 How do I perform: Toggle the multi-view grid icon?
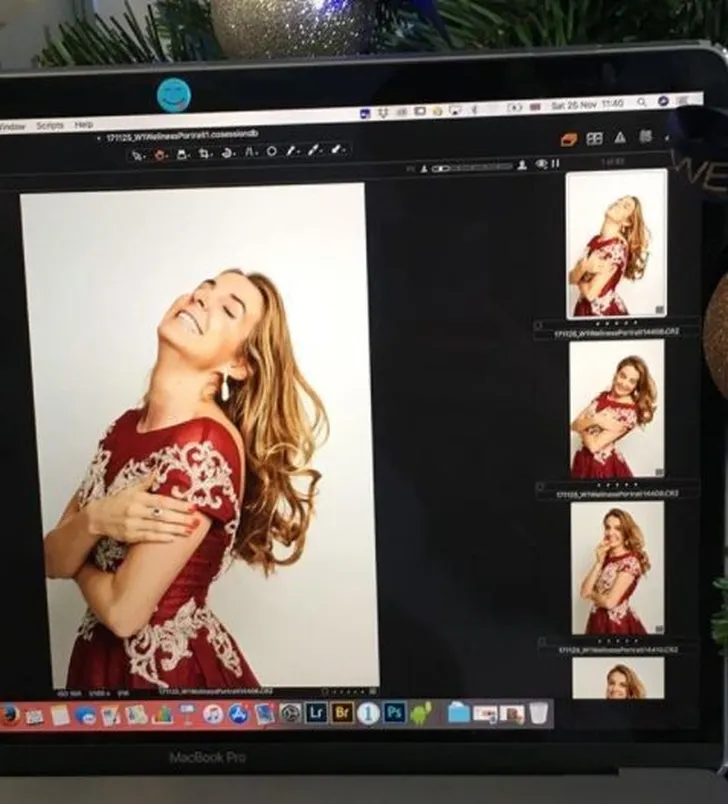tap(594, 138)
